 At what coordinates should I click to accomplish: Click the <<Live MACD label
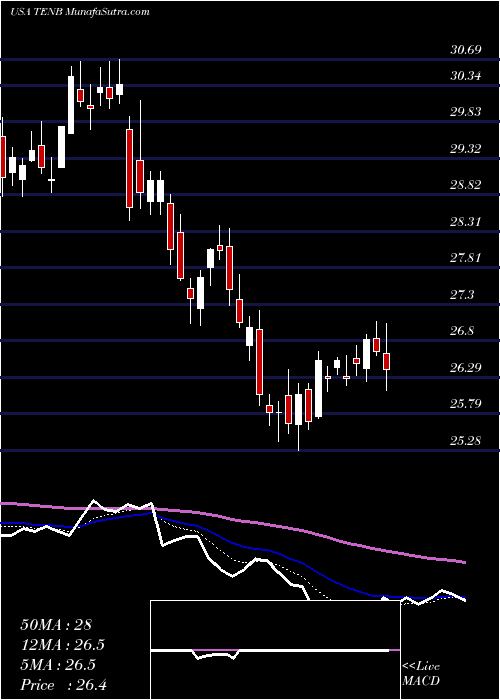click(421, 674)
